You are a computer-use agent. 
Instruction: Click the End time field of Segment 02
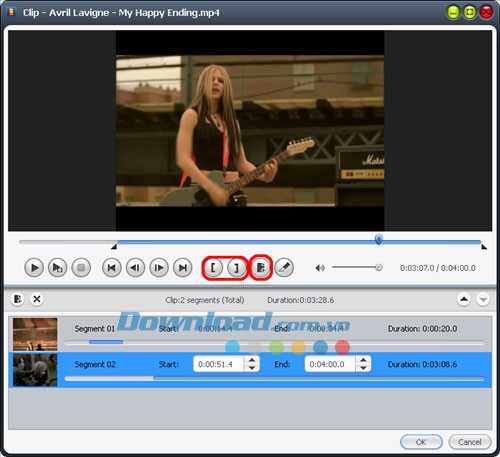pos(330,364)
